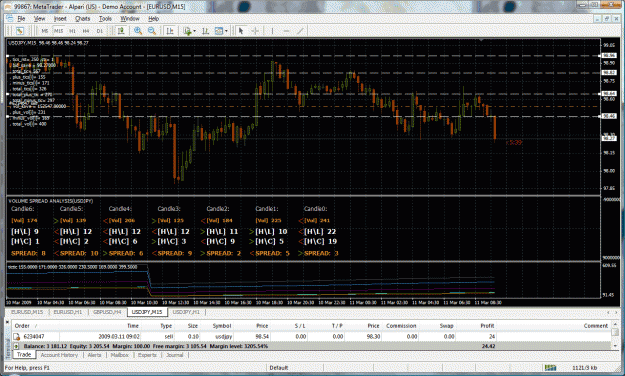The width and height of the screenshot is (625, 376).
Task: Select the USDJPY,M15 chart tab
Action: [147, 312]
